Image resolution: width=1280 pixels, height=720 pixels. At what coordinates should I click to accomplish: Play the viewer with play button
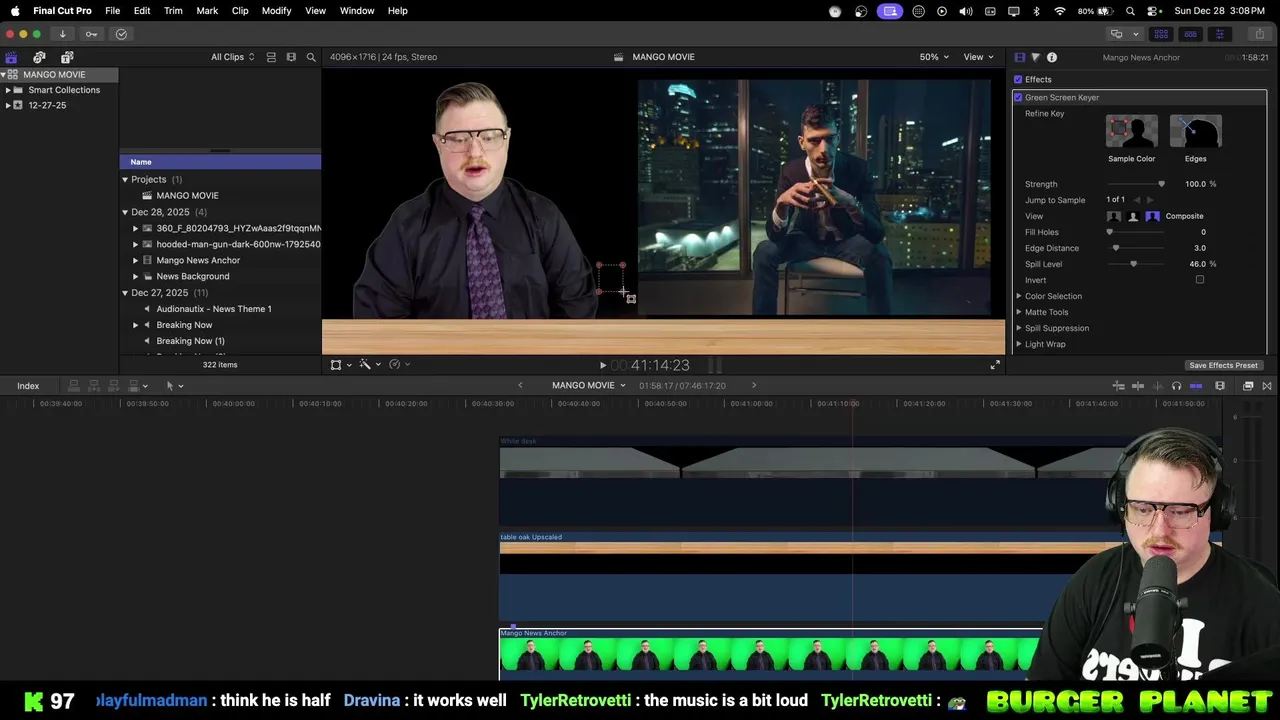pos(602,366)
